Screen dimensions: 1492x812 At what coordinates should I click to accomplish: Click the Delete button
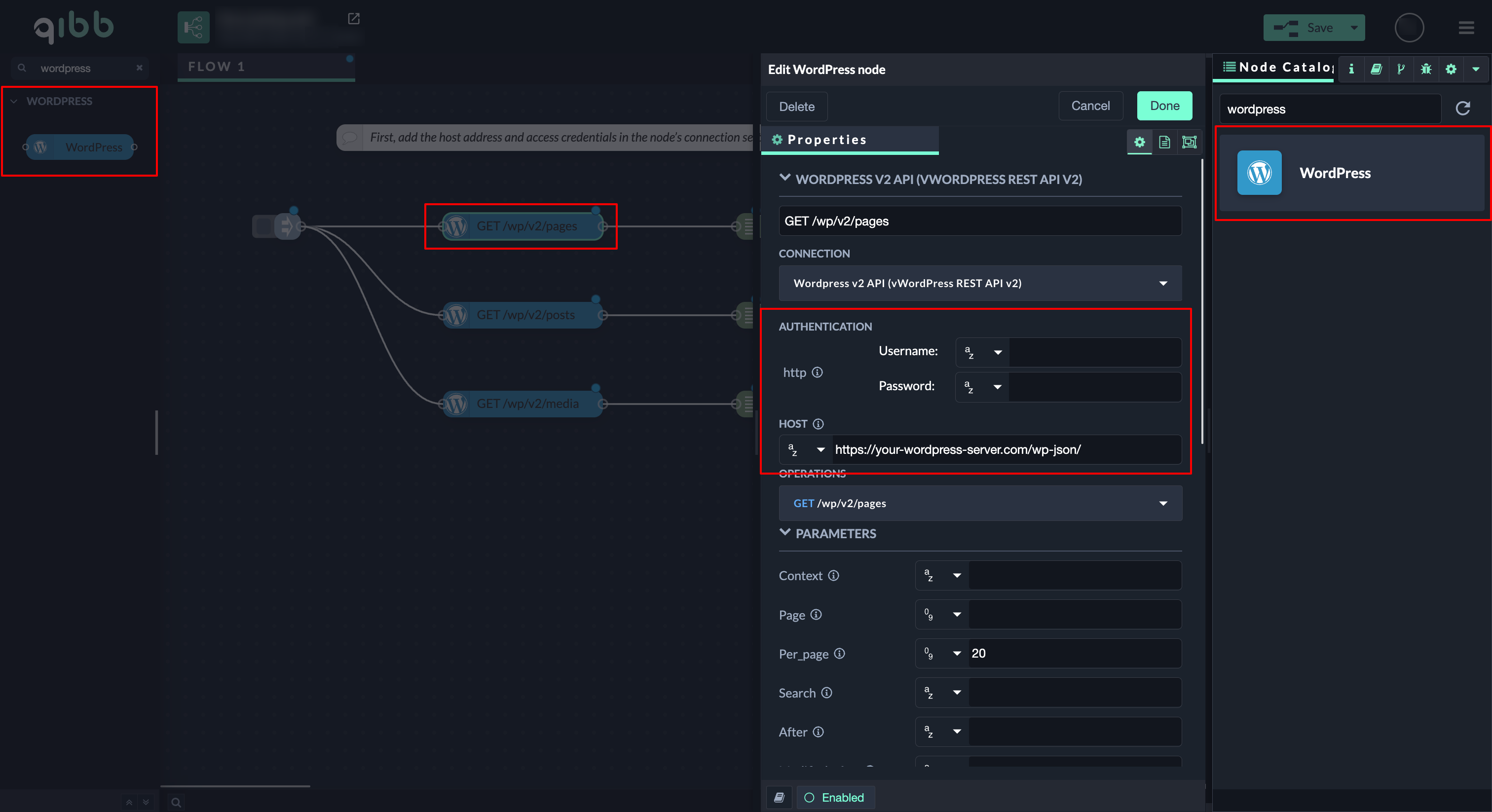pos(796,107)
